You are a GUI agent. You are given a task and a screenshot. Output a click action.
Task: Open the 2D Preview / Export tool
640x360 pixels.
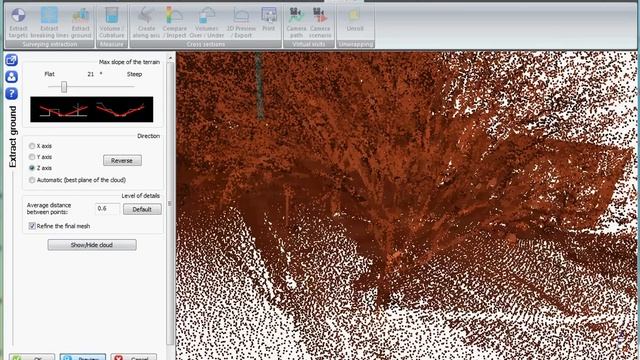tap(241, 23)
